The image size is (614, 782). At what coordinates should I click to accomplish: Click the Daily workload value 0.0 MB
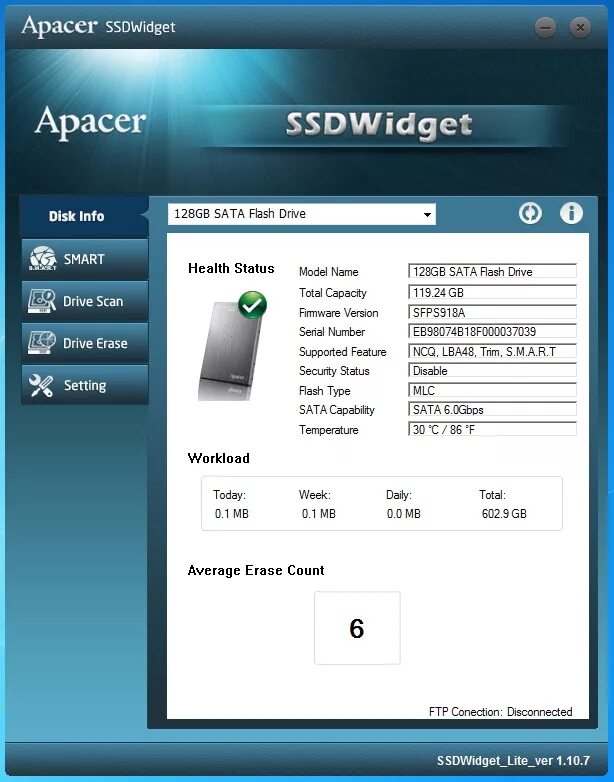click(x=404, y=514)
